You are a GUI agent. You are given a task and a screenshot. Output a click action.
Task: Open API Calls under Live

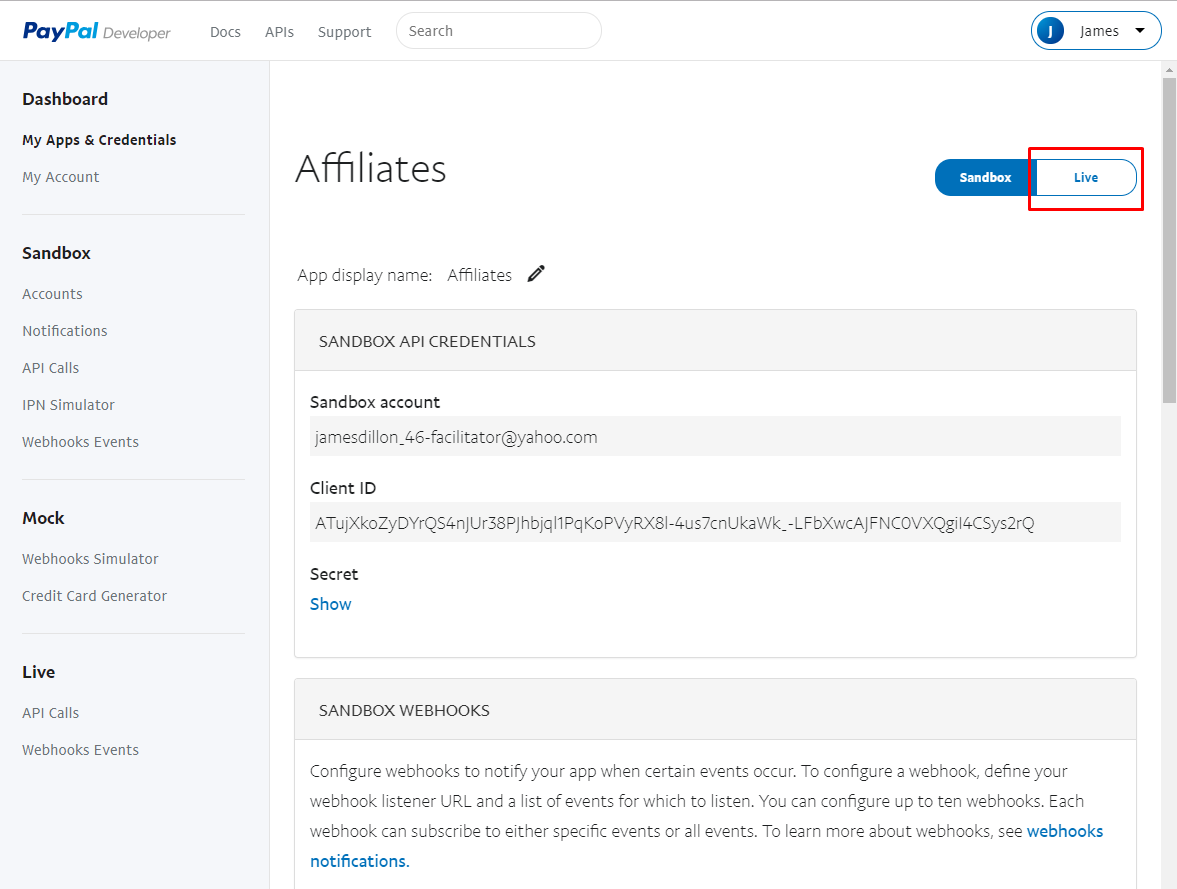click(x=50, y=713)
